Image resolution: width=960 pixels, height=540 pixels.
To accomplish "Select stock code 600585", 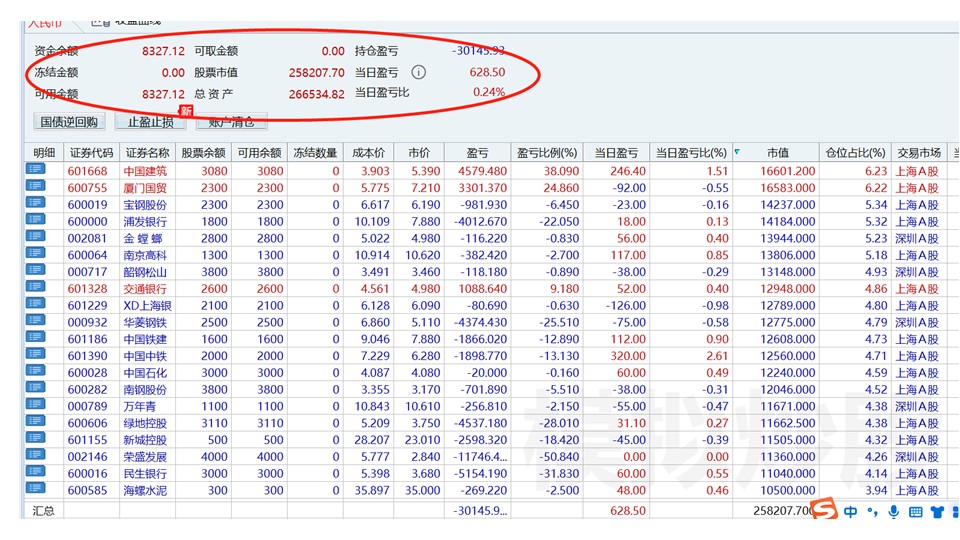I will 88,490.
